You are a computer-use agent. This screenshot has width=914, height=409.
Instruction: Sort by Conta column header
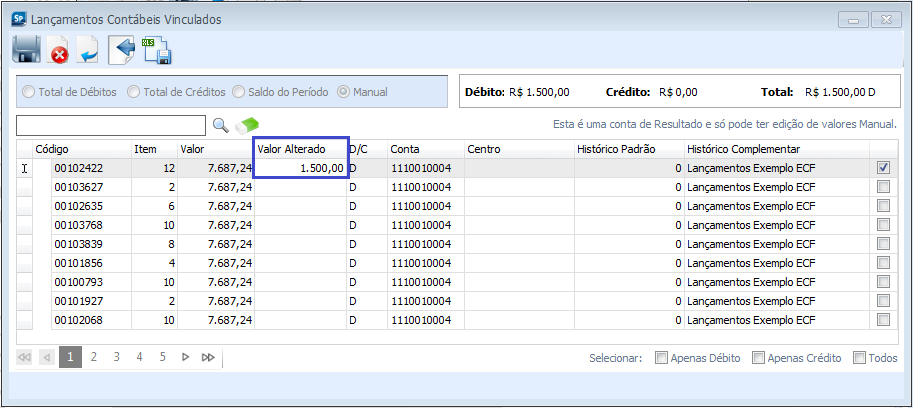[426, 149]
